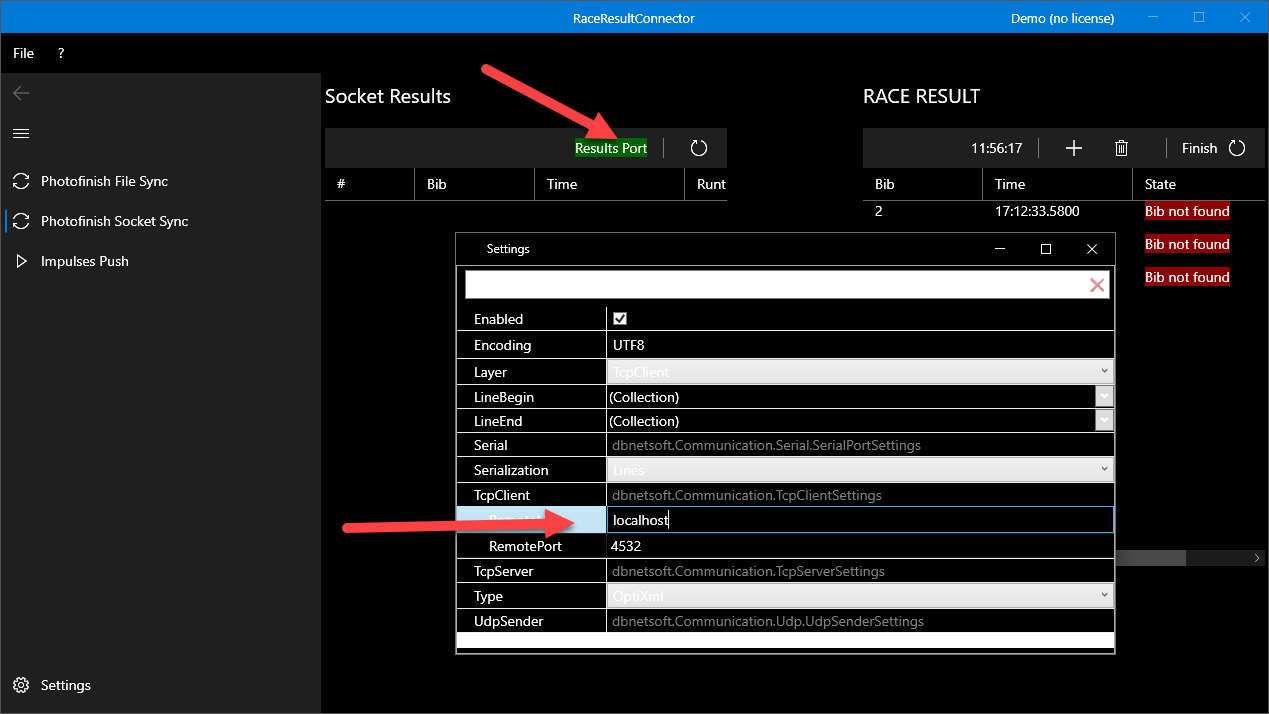The width and height of the screenshot is (1269, 714).
Task: Open the question mark help menu
Action: [x=61, y=53]
